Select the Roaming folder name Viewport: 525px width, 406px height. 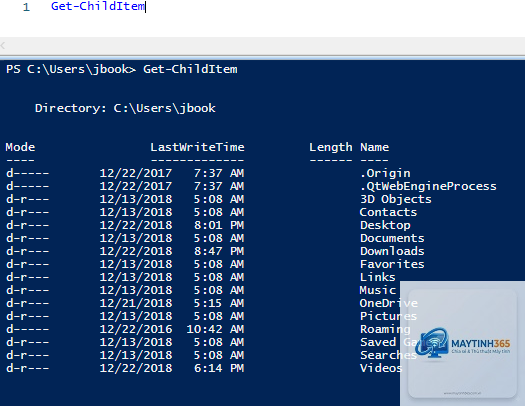pos(385,329)
